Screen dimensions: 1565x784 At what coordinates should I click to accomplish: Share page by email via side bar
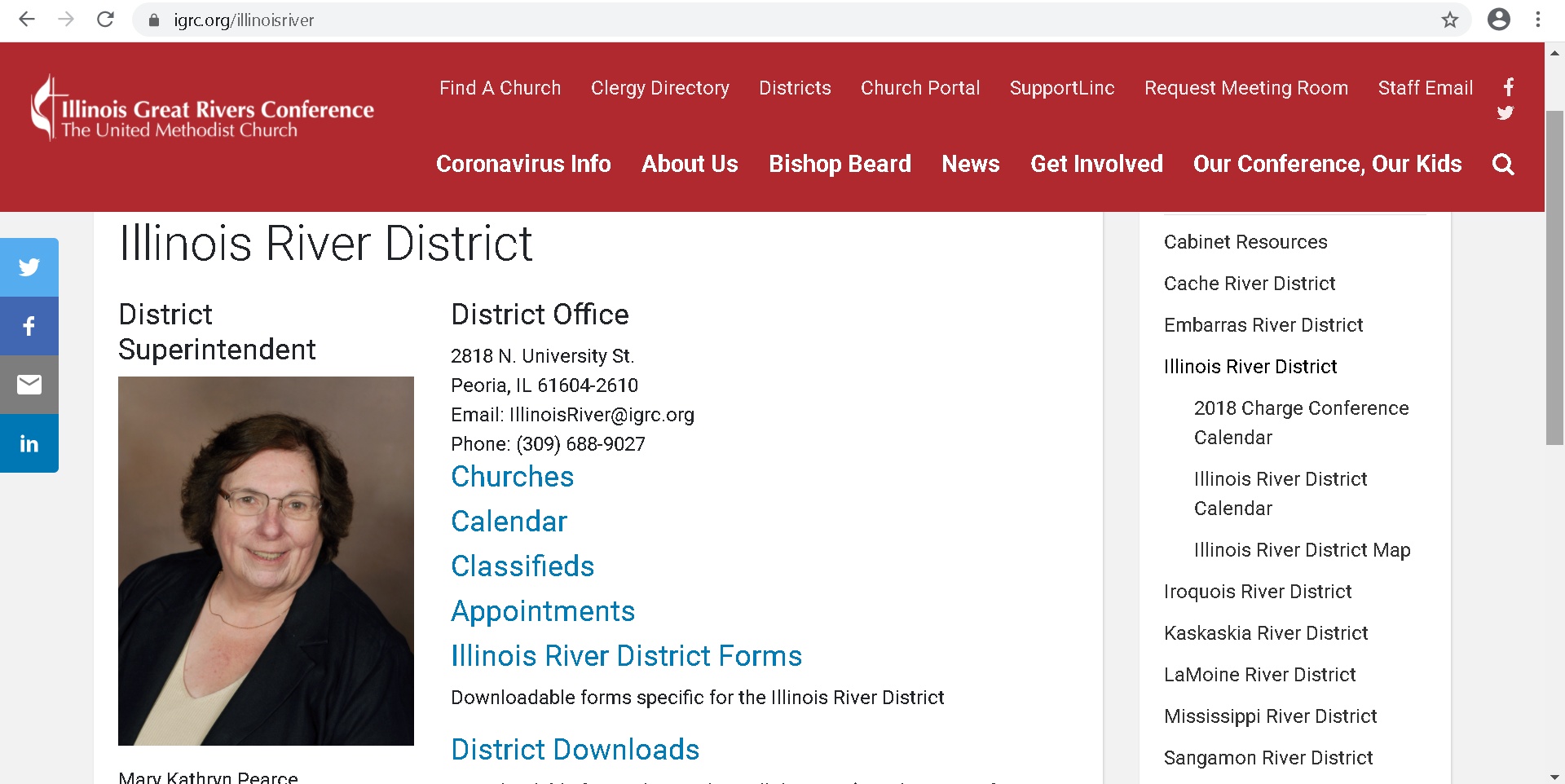point(29,385)
